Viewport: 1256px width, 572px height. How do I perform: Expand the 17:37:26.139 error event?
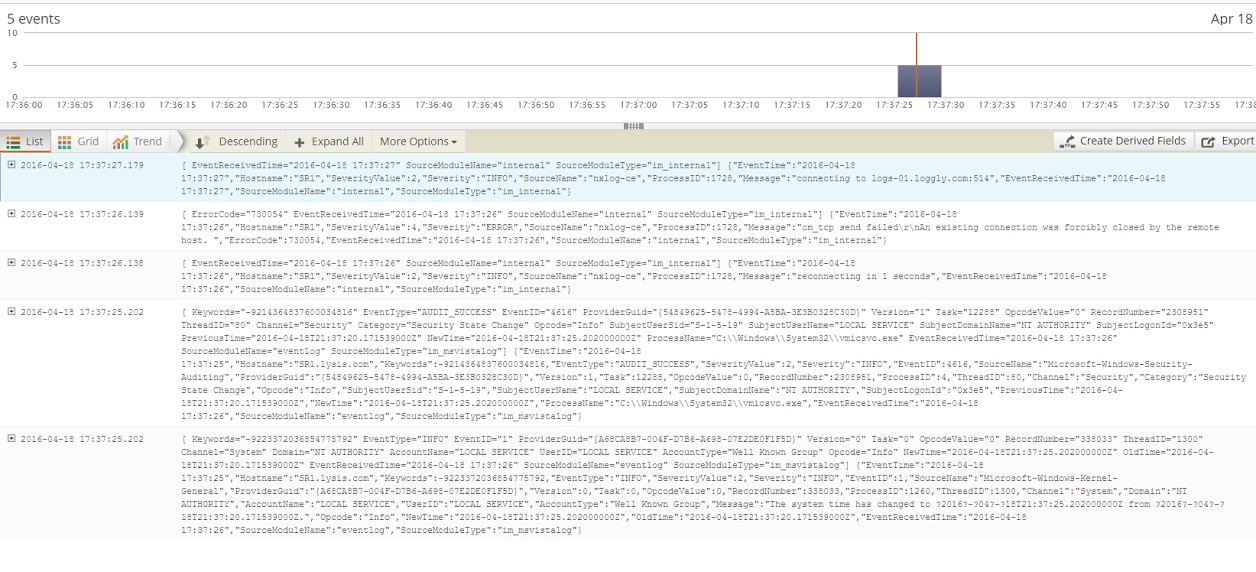[12, 214]
